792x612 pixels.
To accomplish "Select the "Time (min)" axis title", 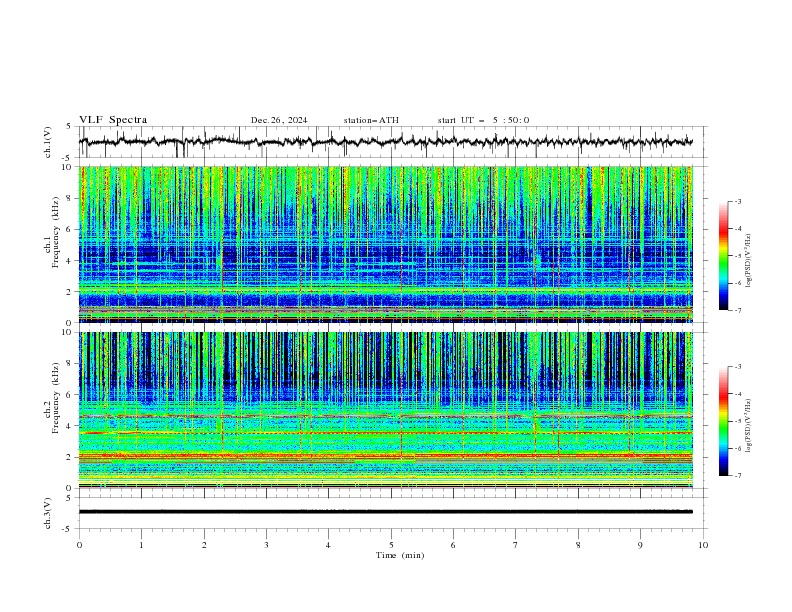I will [x=400, y=555].
